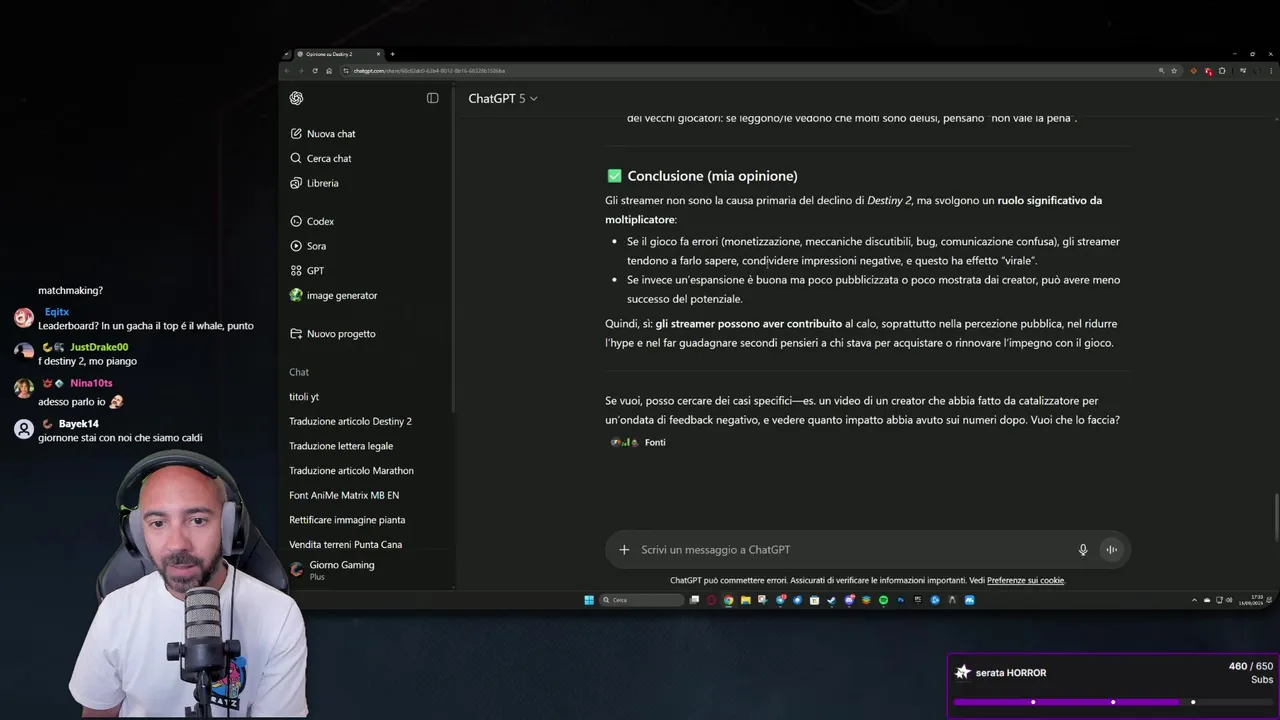Viewport: 1280px width, 720px height.
Task: Show hidden tray icons chevron
Action: (1194, 600)
